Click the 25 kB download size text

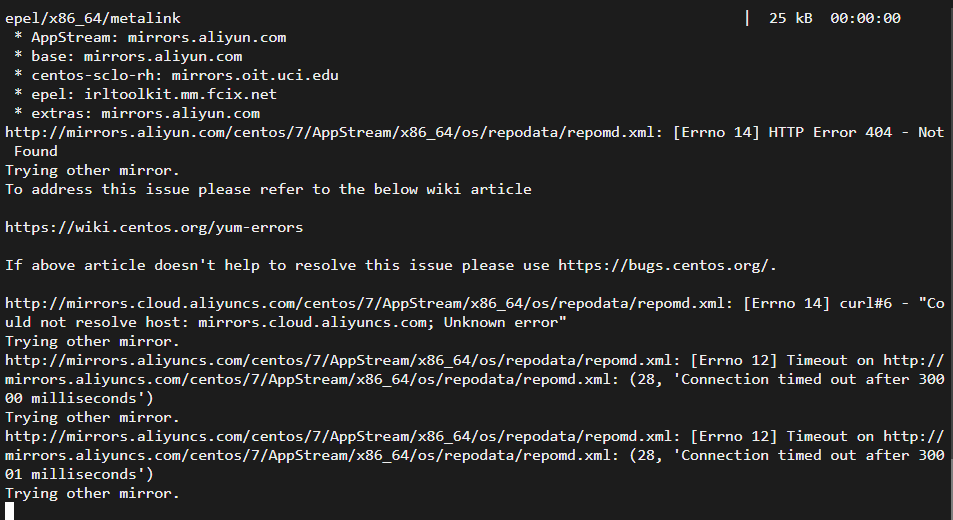click(790, 18)
